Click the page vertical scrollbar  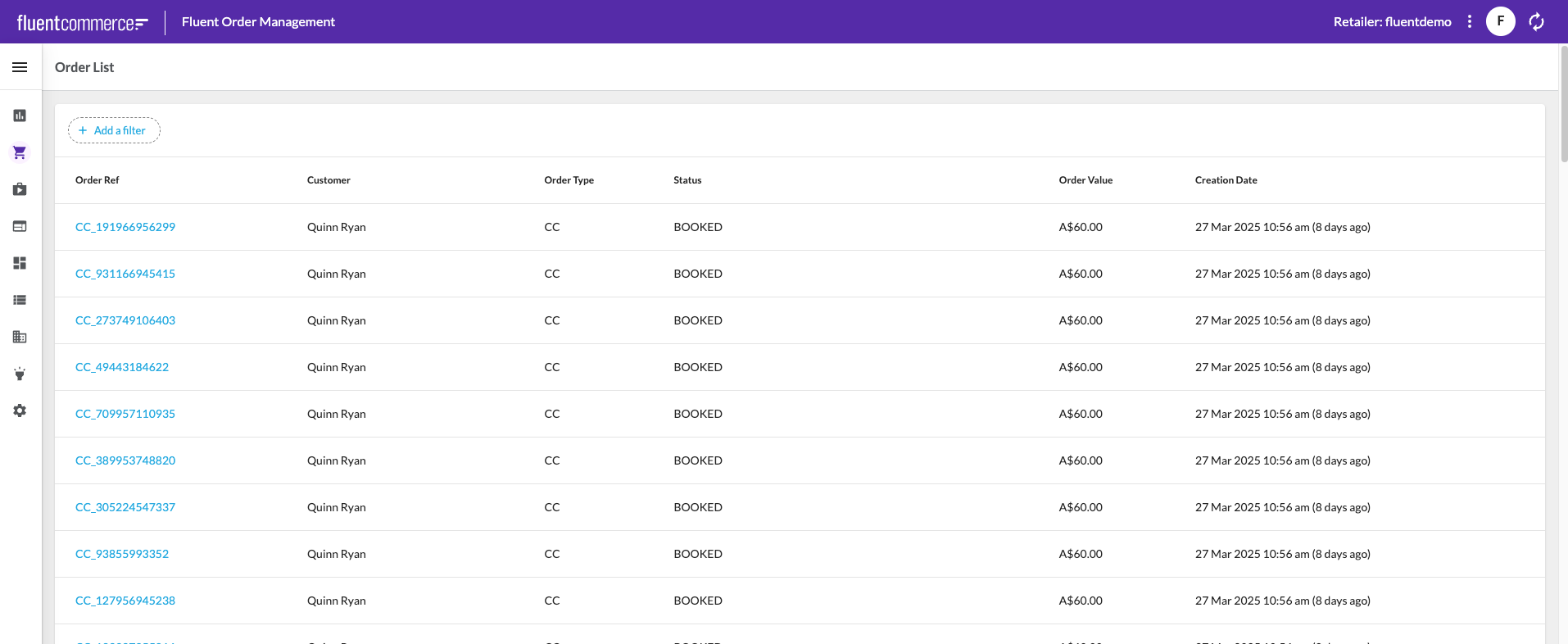[x=1563, y=107]
